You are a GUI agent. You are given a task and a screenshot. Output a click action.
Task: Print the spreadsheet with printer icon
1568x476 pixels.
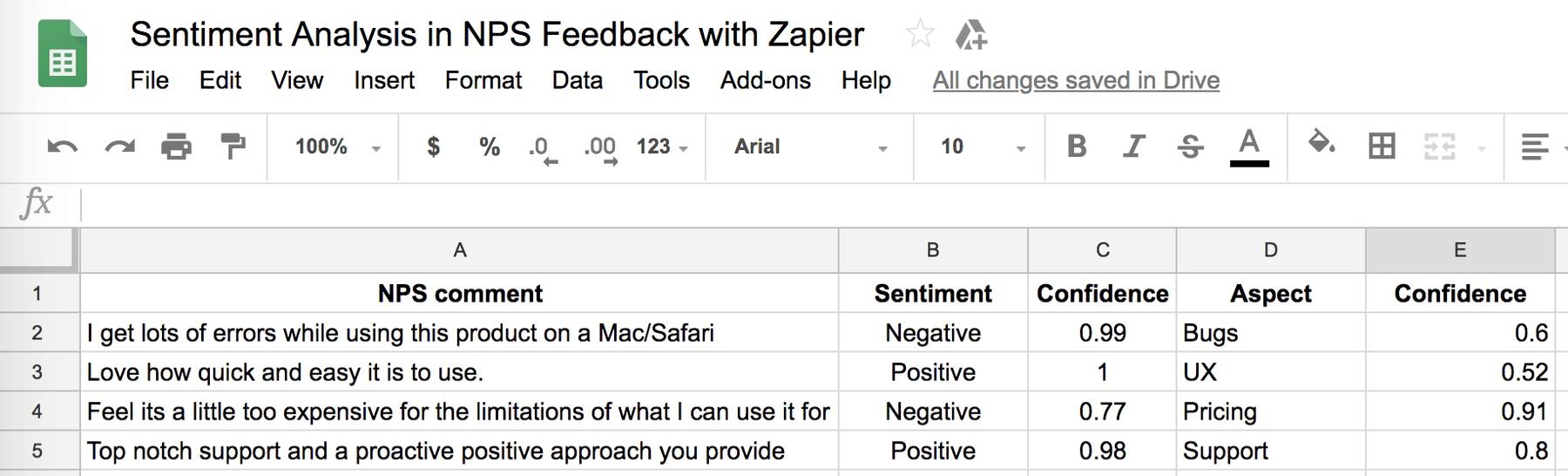pos(176,146)
